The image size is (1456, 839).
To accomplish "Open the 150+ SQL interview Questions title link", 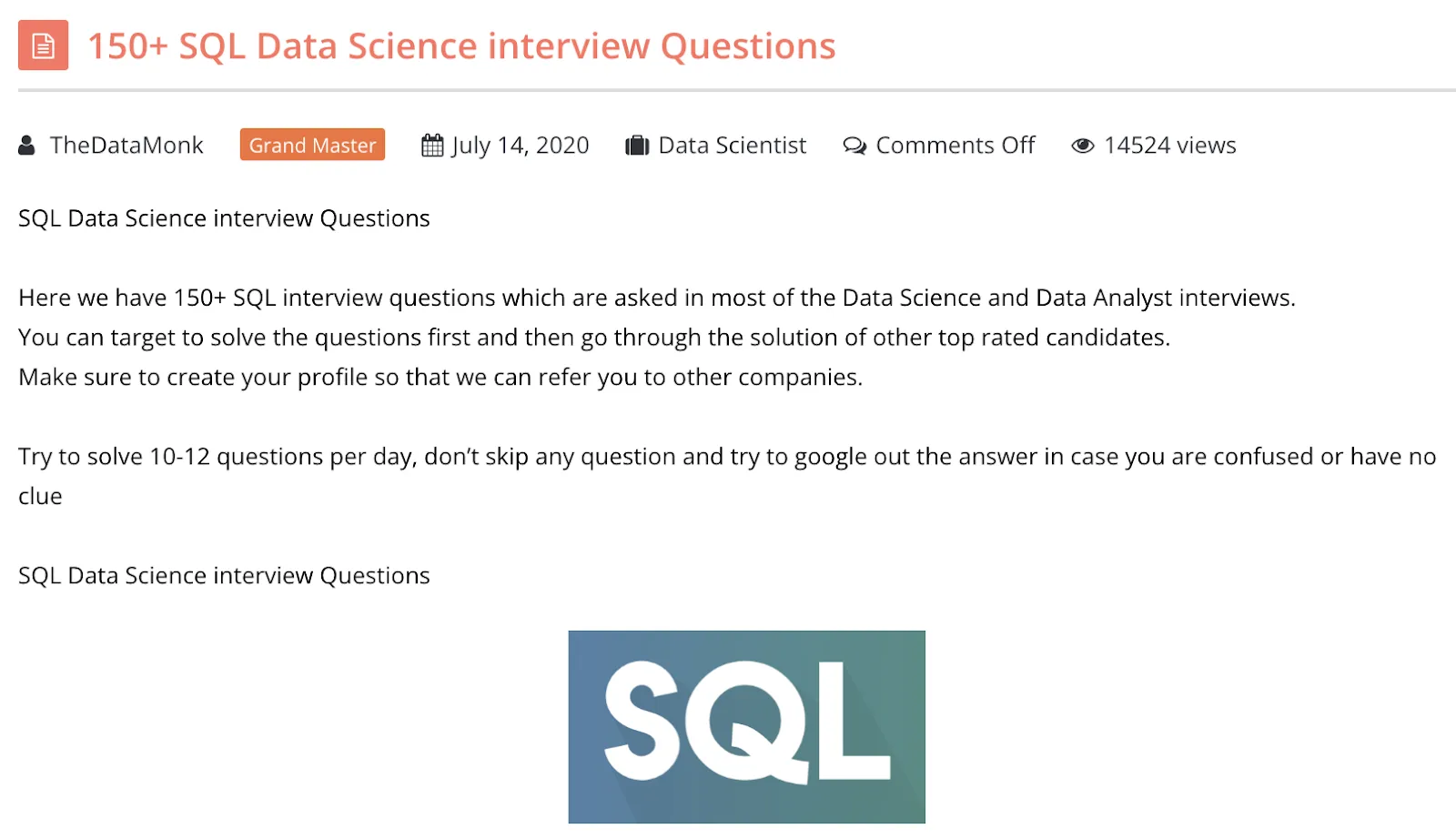I will coord(461,45).
